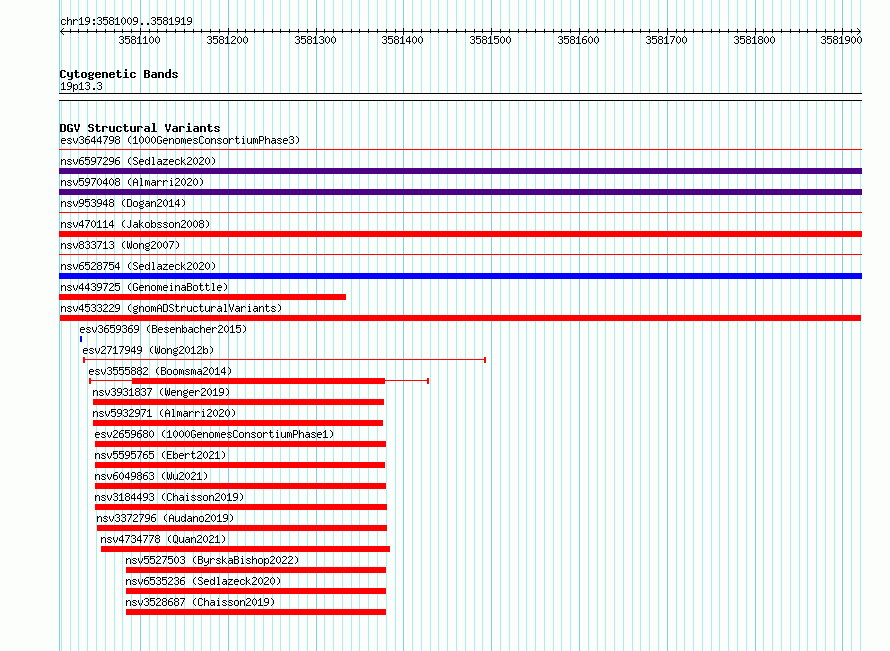Open variant nsv3528687 (Chaisson2019)
The width and height of the screenshot is (890, 651).
[200, 602]
